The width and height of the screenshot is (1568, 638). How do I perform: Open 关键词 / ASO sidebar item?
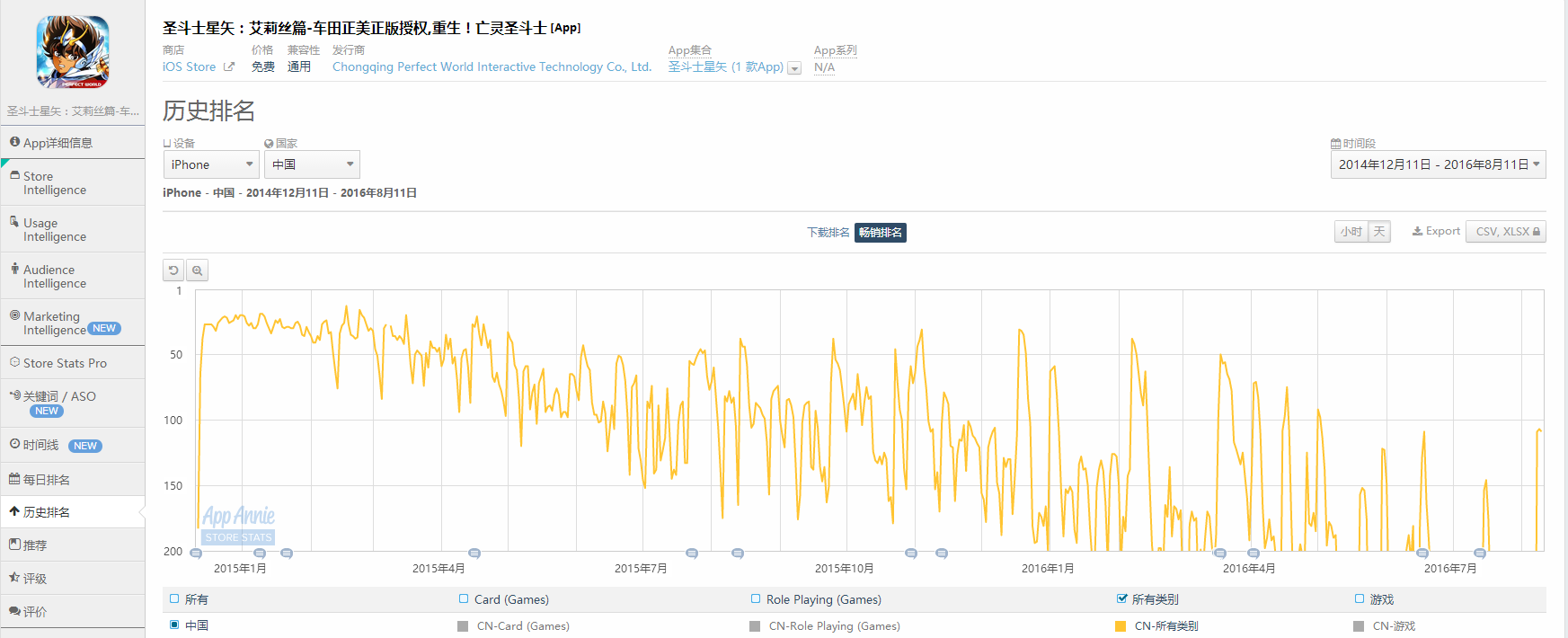[x=72, y=403]
